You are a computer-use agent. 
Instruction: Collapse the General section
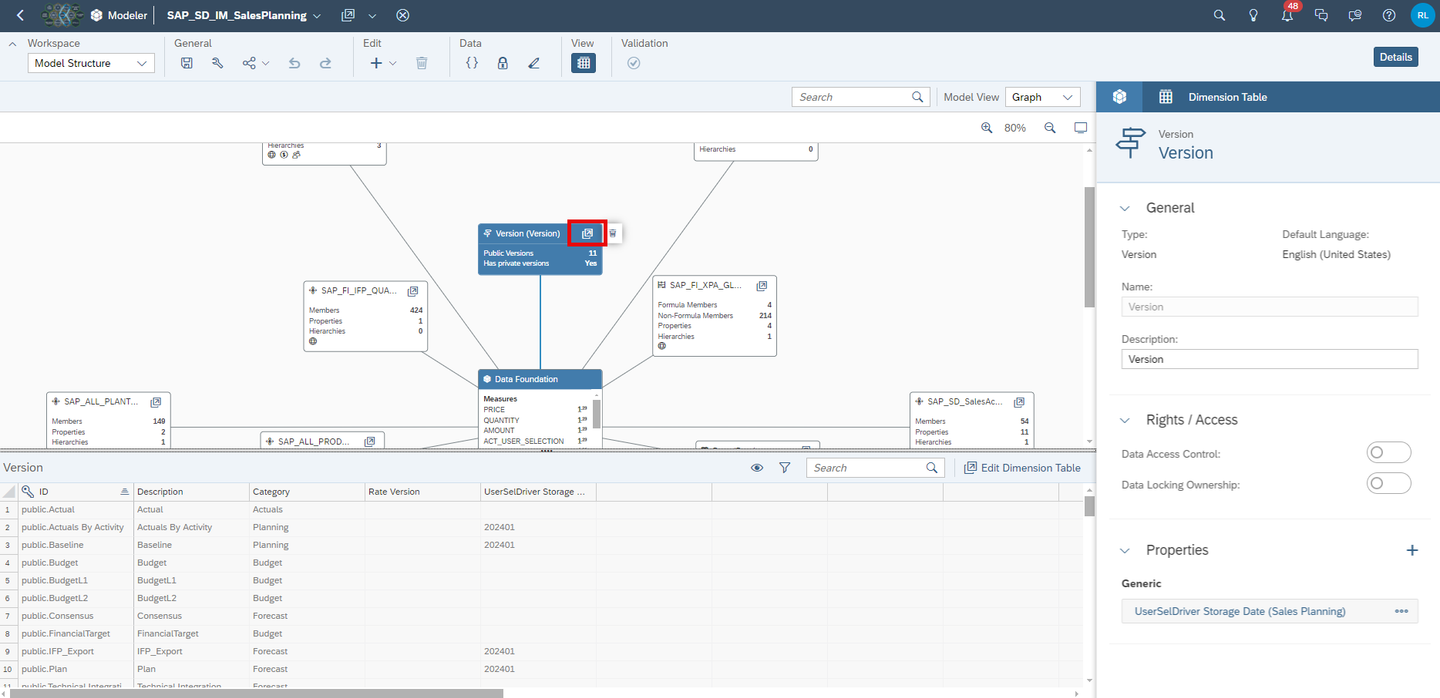1125,208
